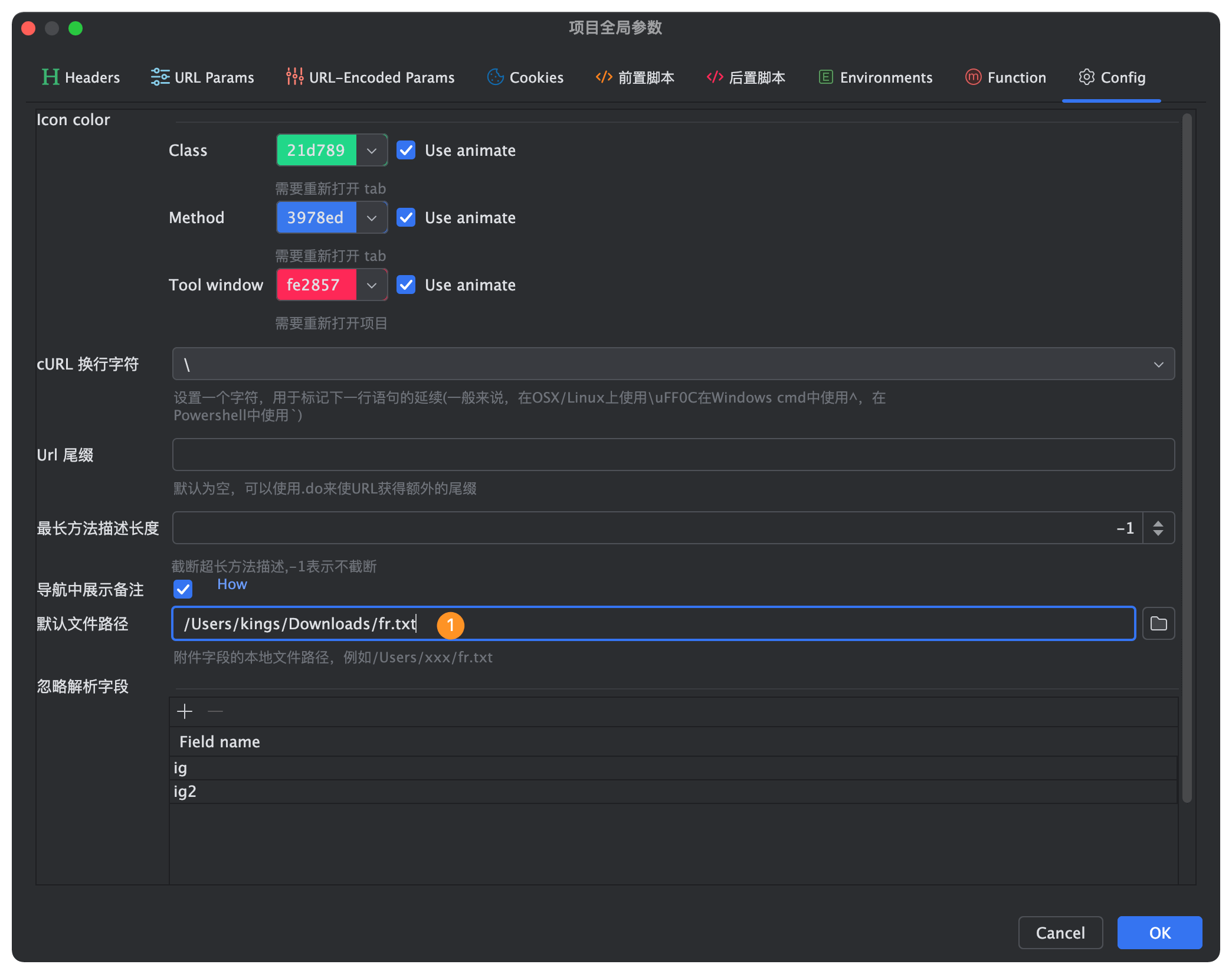Select the fe2857 Tool window color swatch
The image size is (1232, 974).
315,285
